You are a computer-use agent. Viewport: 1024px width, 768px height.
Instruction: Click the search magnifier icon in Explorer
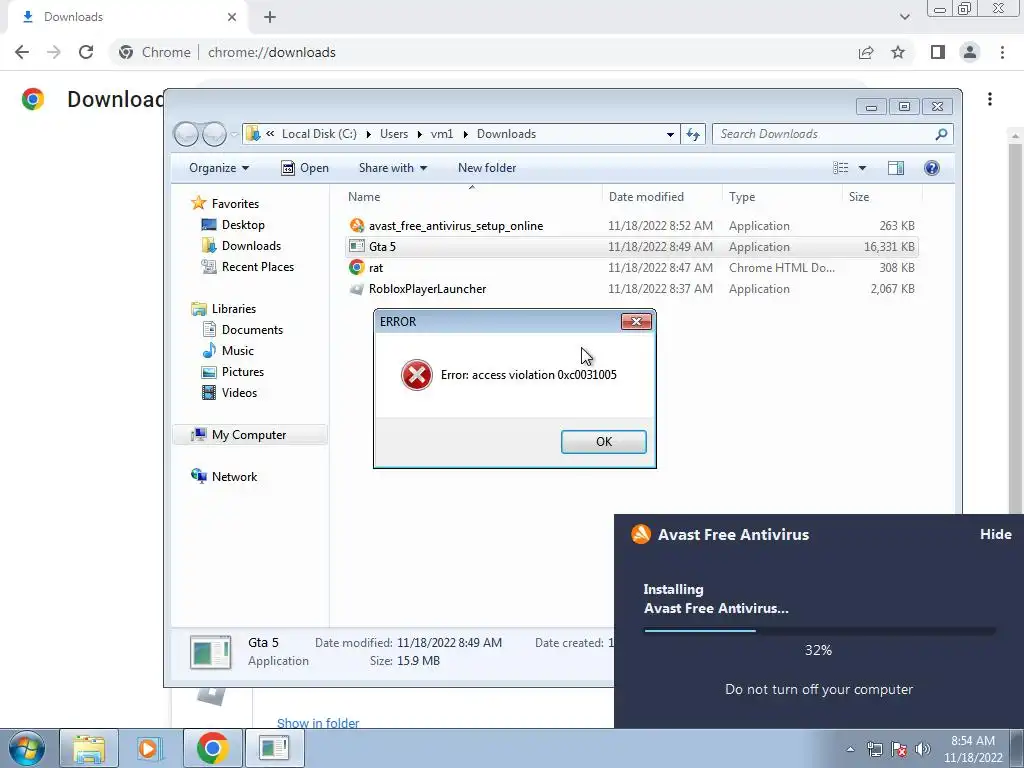941,134
